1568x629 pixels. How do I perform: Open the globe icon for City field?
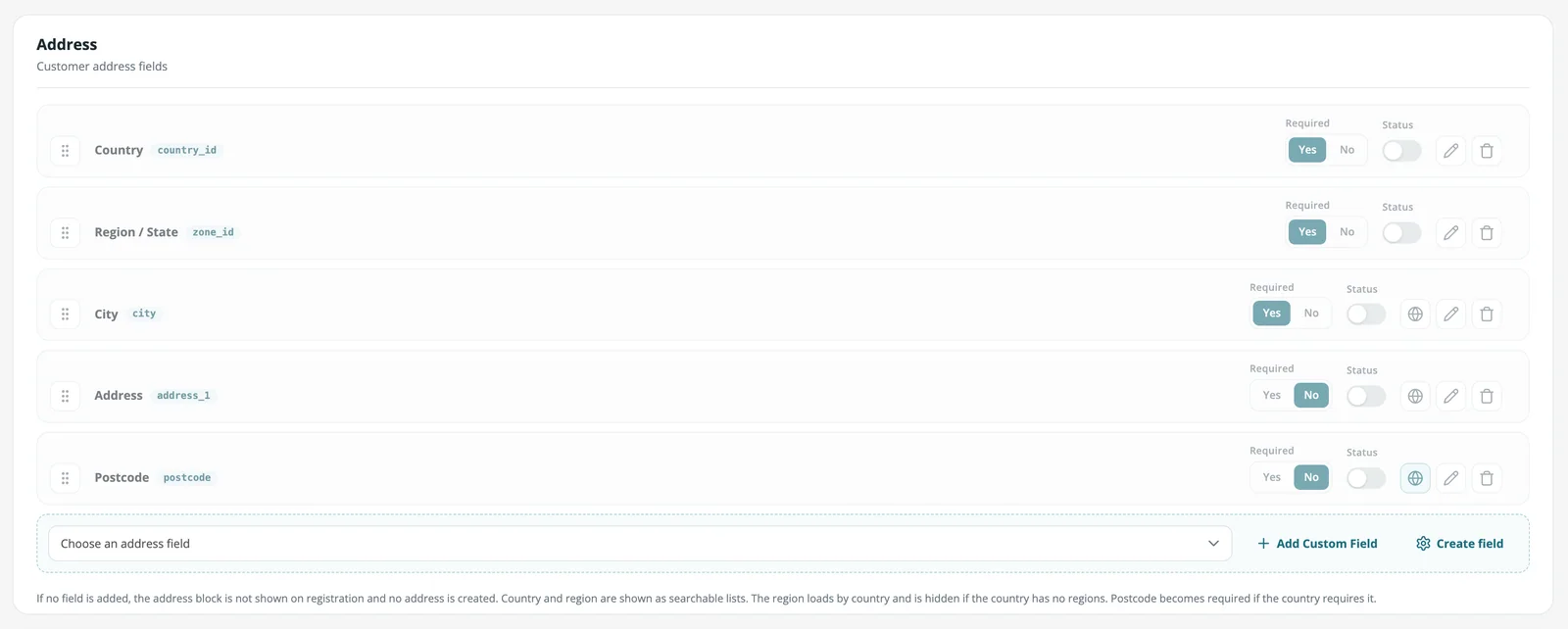click(1415, 314)
